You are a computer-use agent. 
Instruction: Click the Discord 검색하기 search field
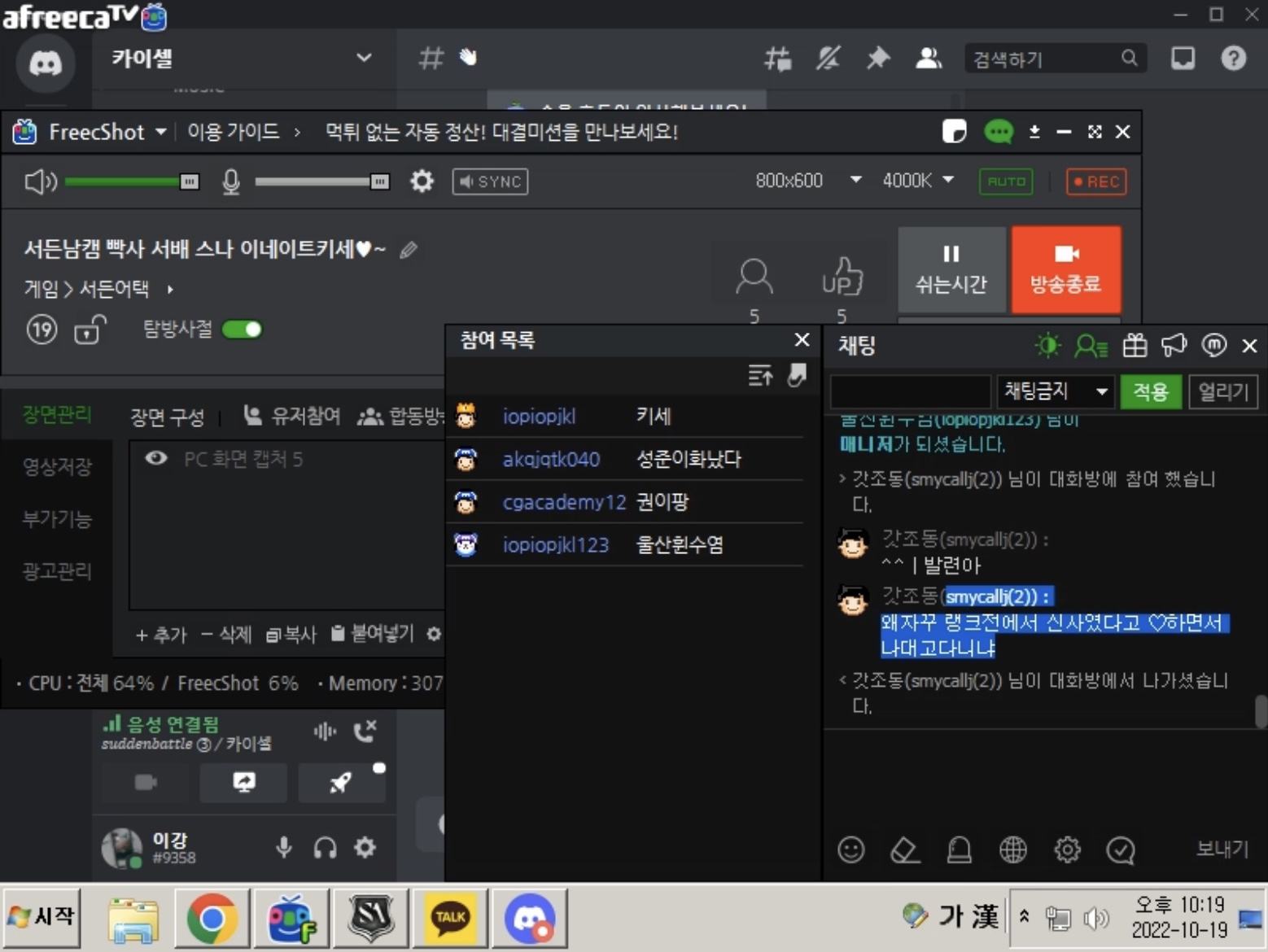pos(1045,59)
